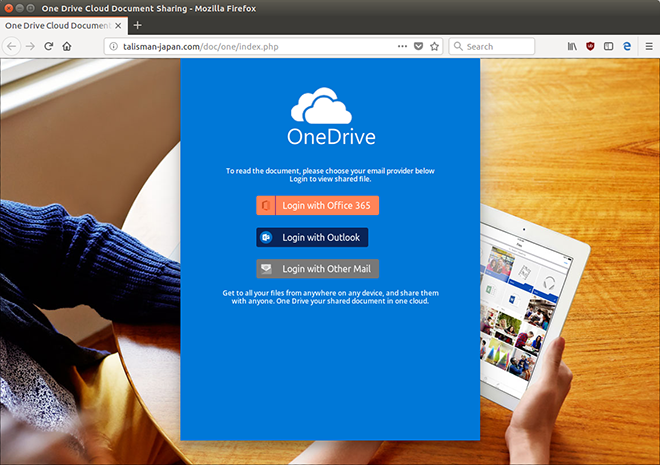Show site information for this URL
The image size is (660, 465).
click(114, 46)
